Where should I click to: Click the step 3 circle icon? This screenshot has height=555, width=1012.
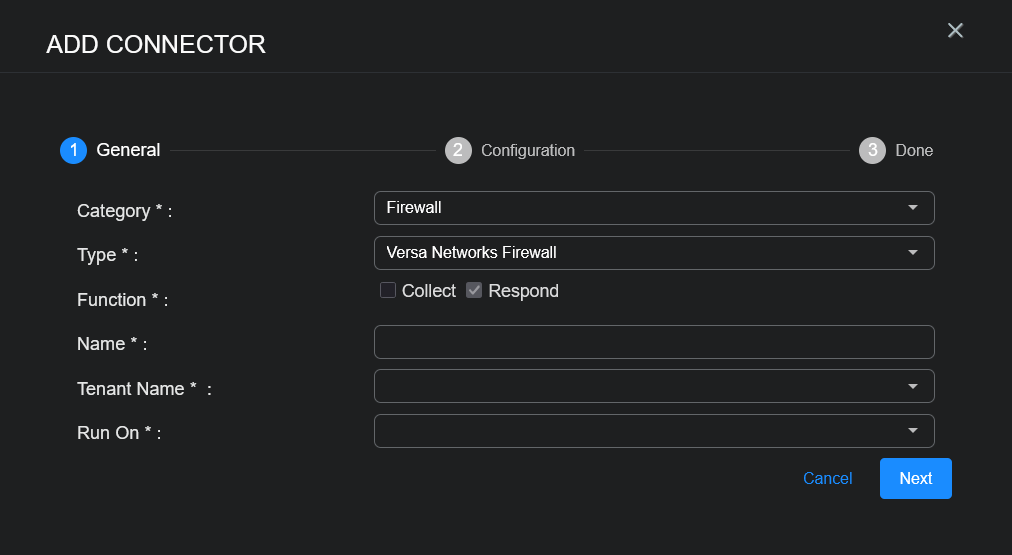coord(872,150)
